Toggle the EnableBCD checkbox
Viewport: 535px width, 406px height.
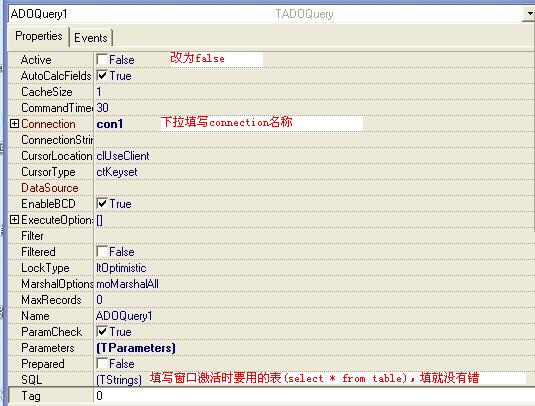tap(102, 203)
